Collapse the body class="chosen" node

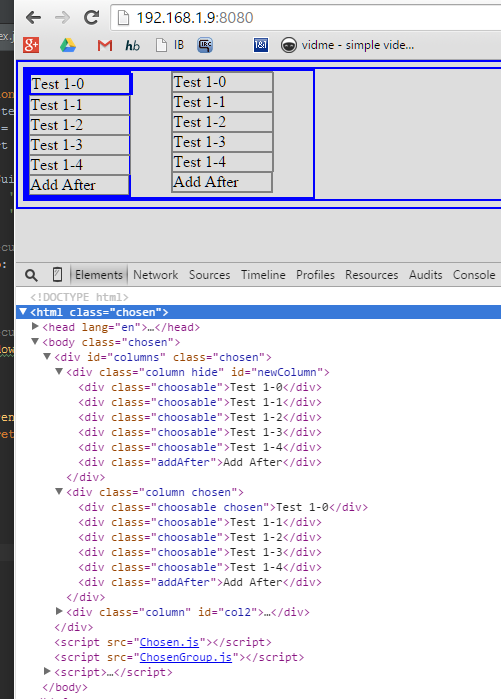[35, 342]
